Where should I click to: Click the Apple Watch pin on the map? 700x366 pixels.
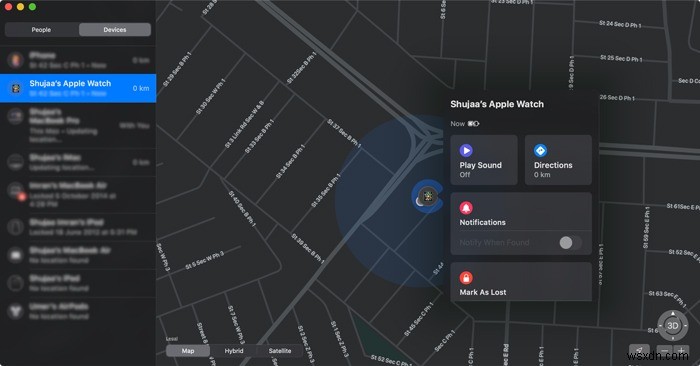click(428, 196)
